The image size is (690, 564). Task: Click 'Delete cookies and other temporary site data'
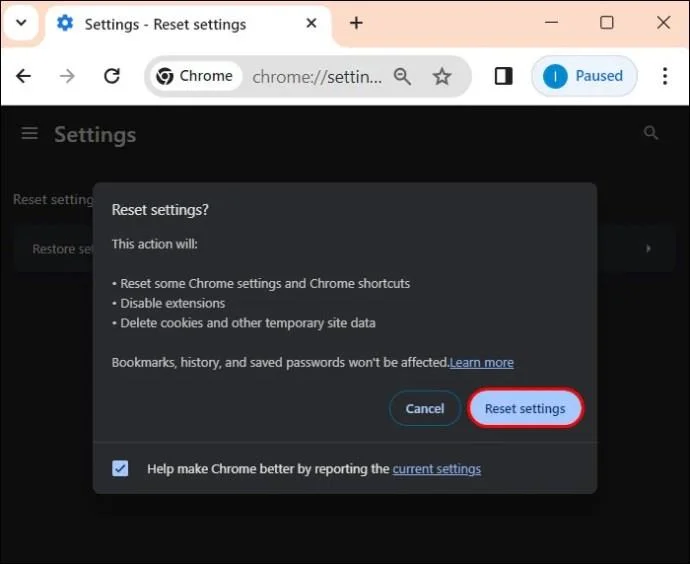point(248,323)
